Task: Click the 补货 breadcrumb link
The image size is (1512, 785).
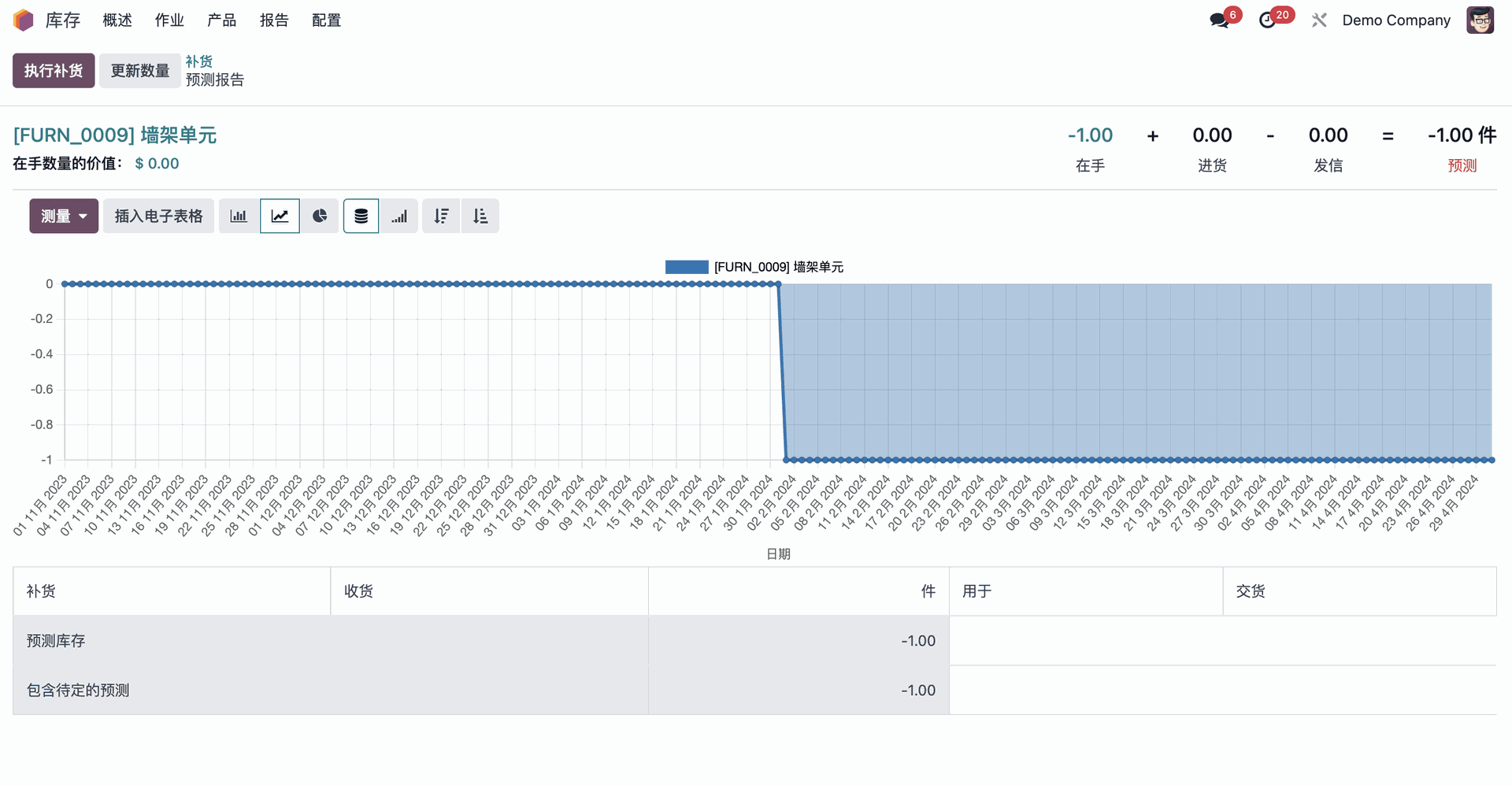Action: click(x=199, y=61)
